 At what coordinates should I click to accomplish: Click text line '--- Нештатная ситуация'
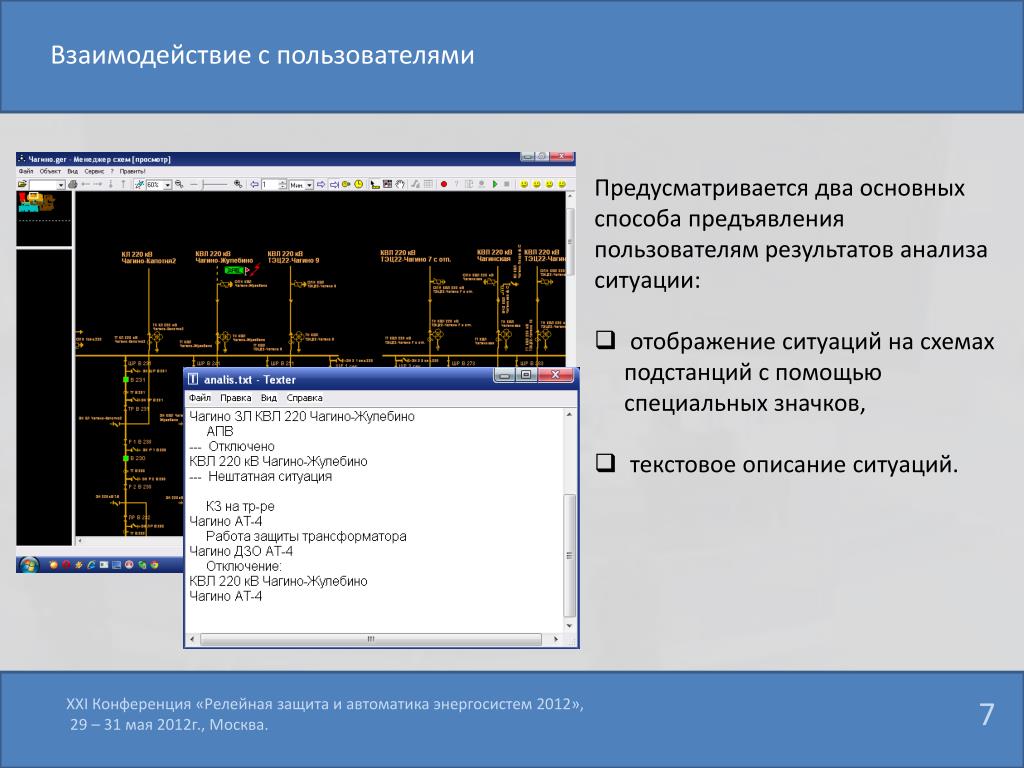click(x=261, y=477)
